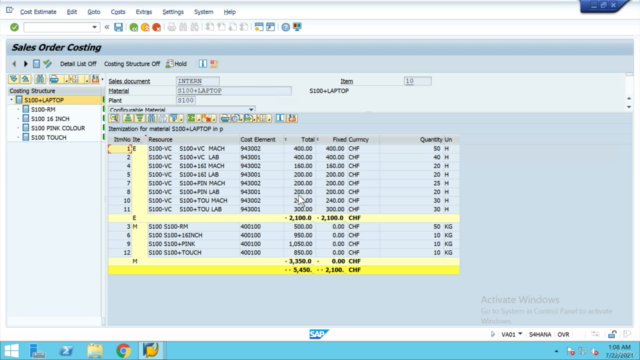Click the Material input field
Image resolution: width=640 pixels, height=360 pixels.
pyautogui.click(x=233, y=91)
